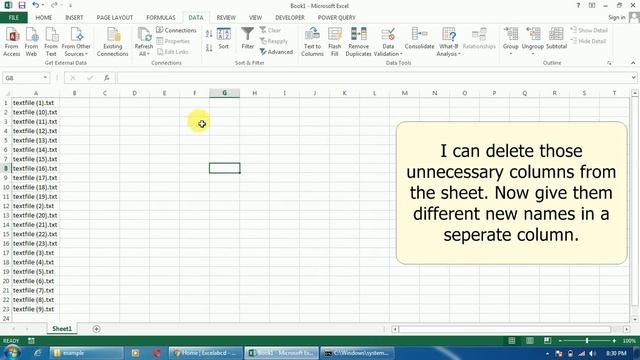
Task: Click into the formula bar
Action: pos(373,78)
